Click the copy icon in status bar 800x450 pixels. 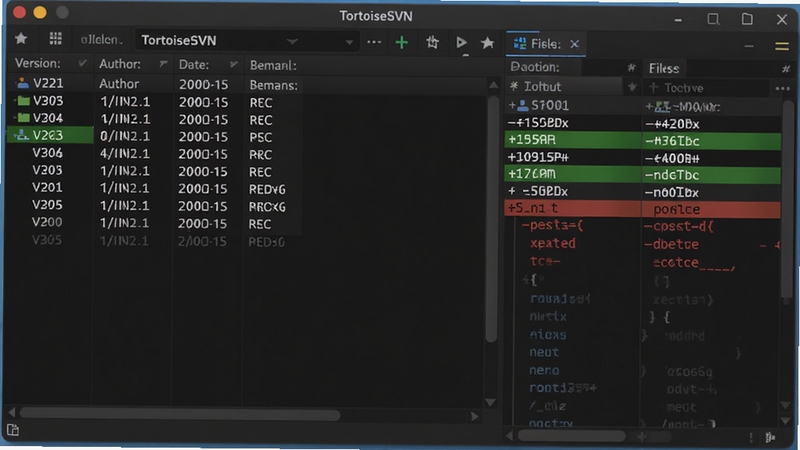tap(13, 430)
